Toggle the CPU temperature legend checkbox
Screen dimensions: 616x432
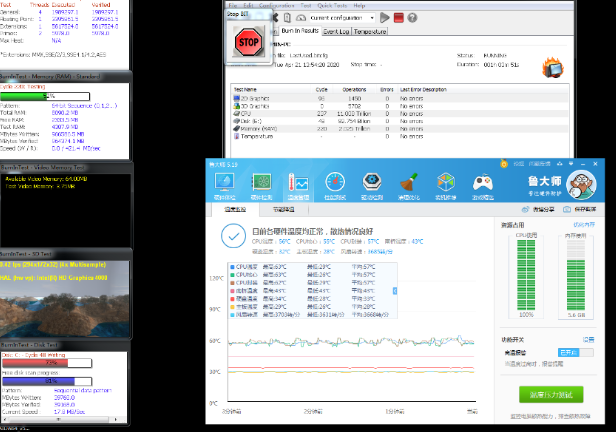233,267
